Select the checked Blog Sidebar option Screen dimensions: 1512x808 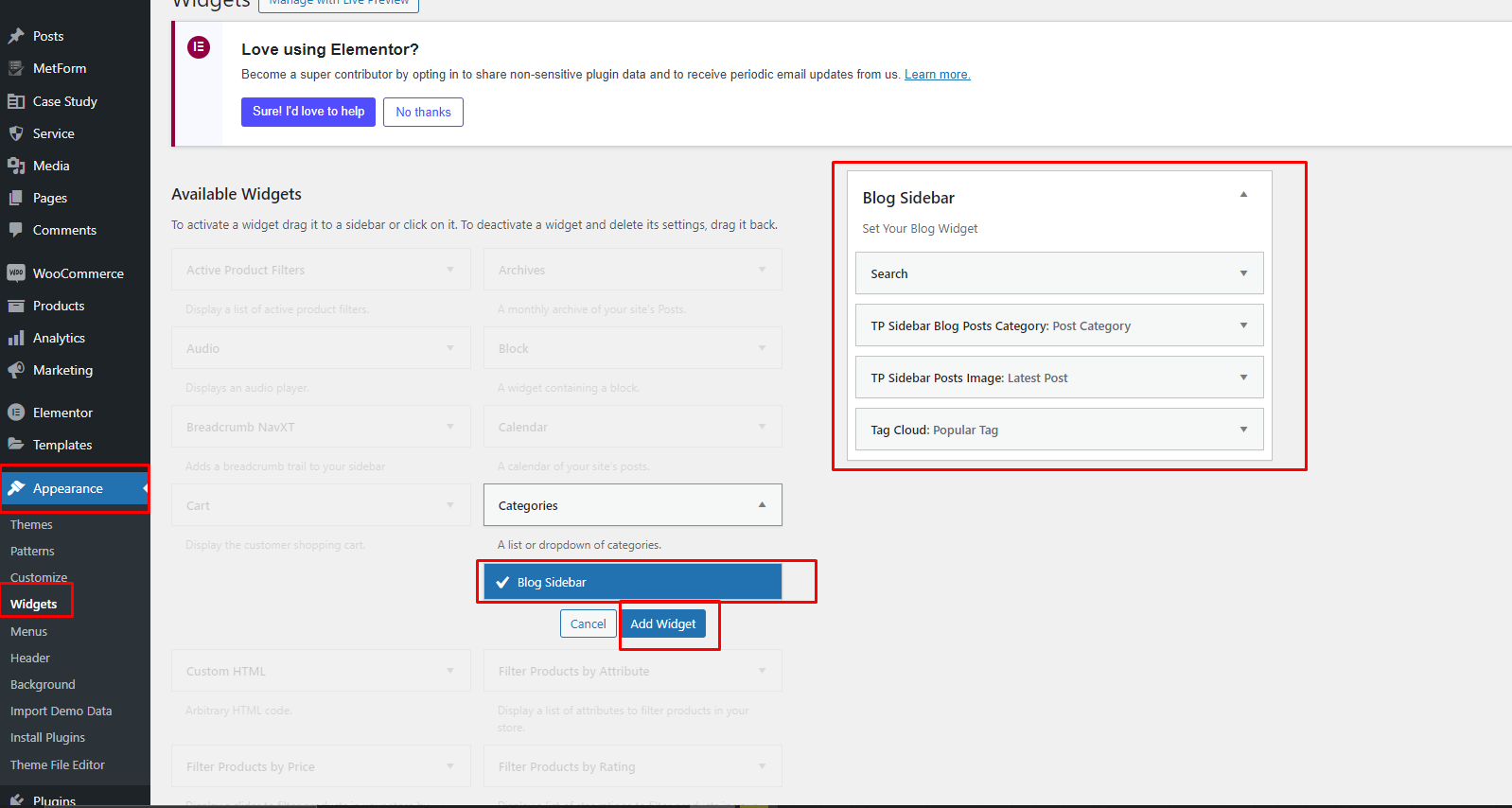click(x=632, y=582)
